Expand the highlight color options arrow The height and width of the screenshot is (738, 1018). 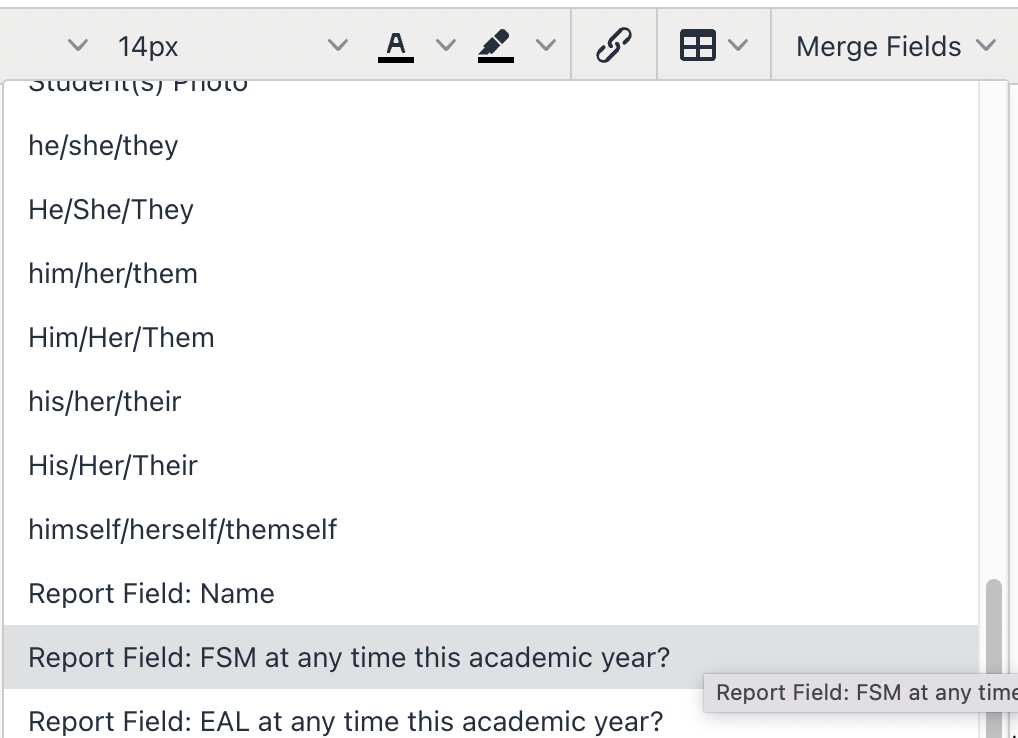click(x=546, y=46)
